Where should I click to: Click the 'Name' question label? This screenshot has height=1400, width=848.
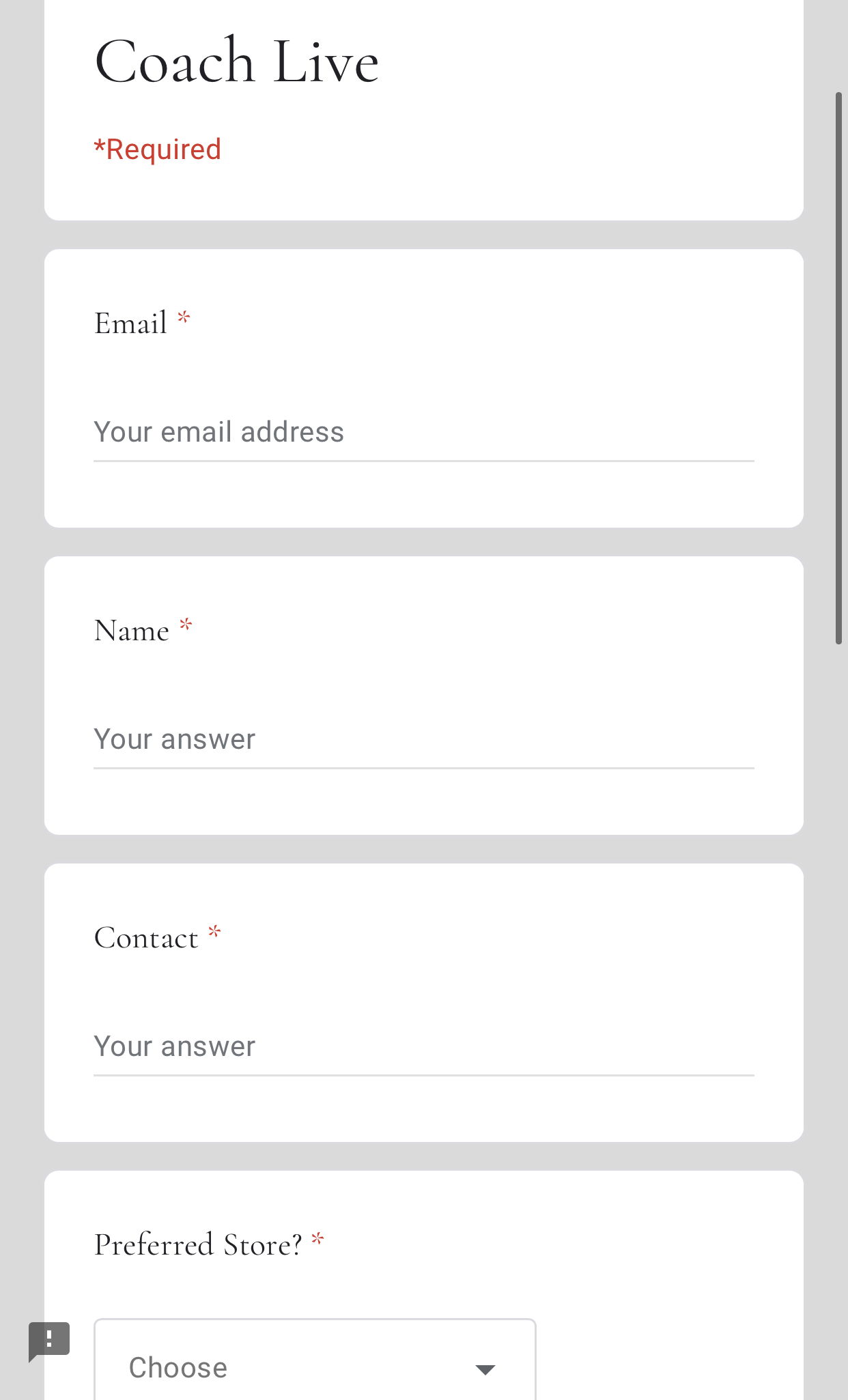coord(132,631)
